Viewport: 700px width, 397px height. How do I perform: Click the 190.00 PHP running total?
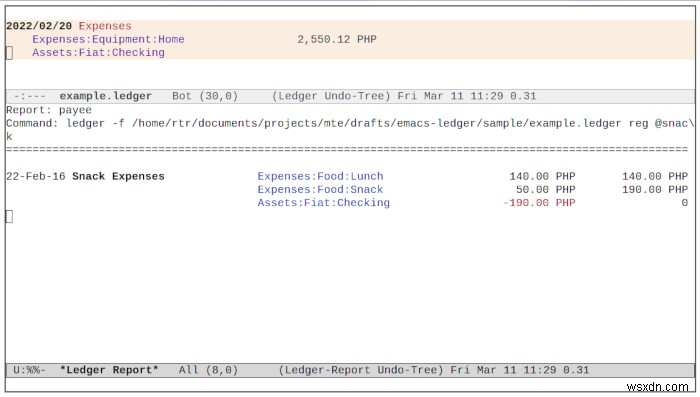click(655, 189)
